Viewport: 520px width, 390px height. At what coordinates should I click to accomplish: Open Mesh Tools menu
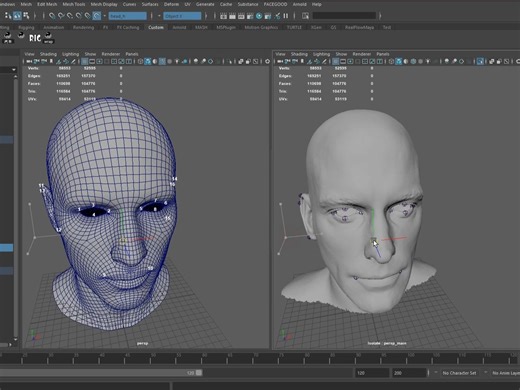click(74, 4)
